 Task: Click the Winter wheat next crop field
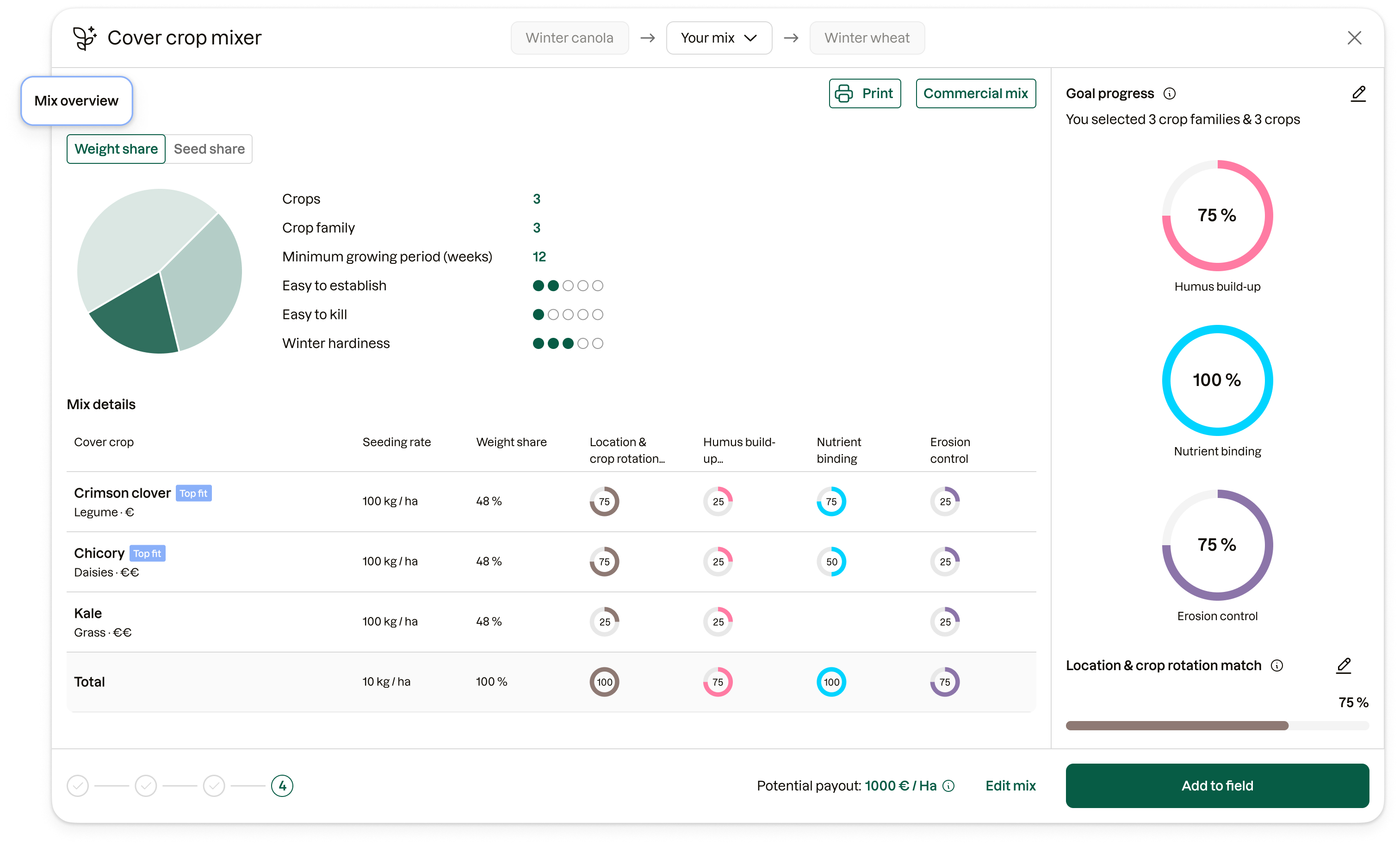tap(867, 38)
